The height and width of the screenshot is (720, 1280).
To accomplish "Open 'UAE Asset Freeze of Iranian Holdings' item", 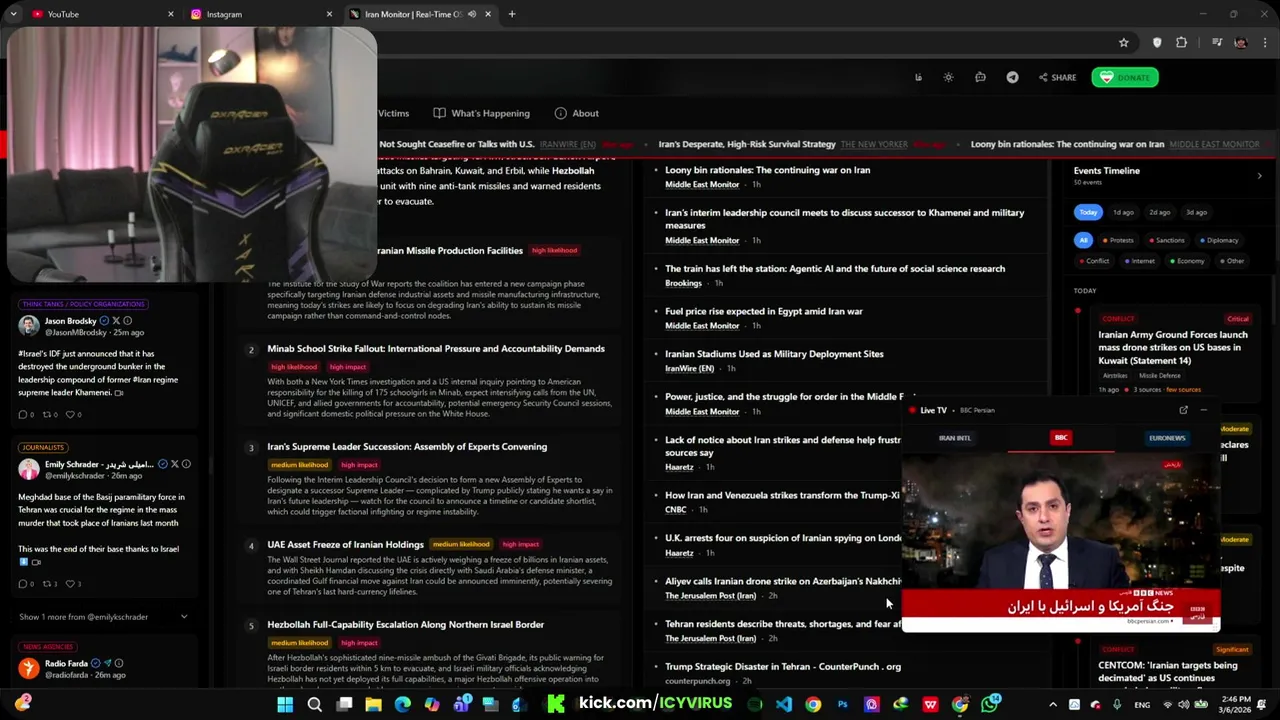I will pos(345,545).
